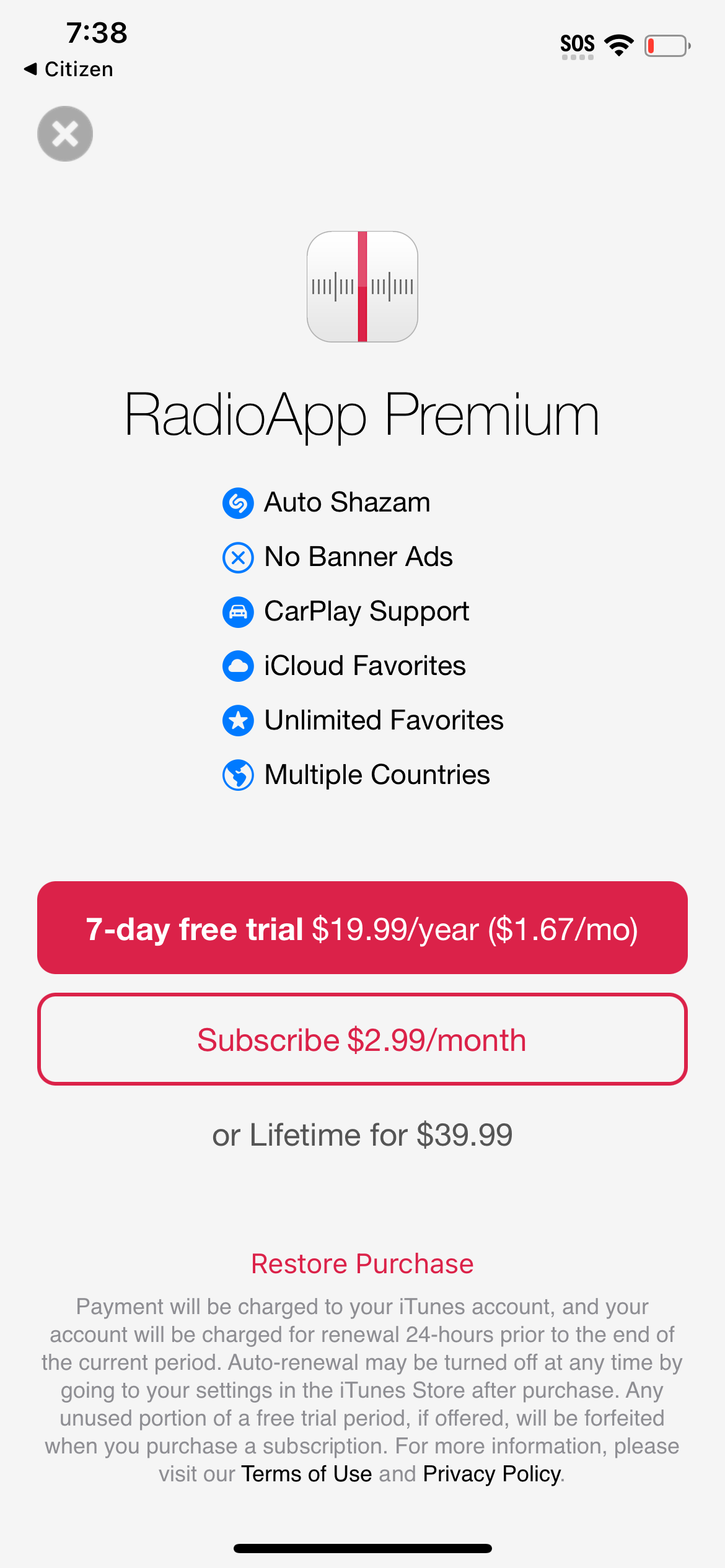Choose Subscribe $2.99/month option
Image resolution: width=725 pixels, height=1568 pixels.
tap(362, 1039)
